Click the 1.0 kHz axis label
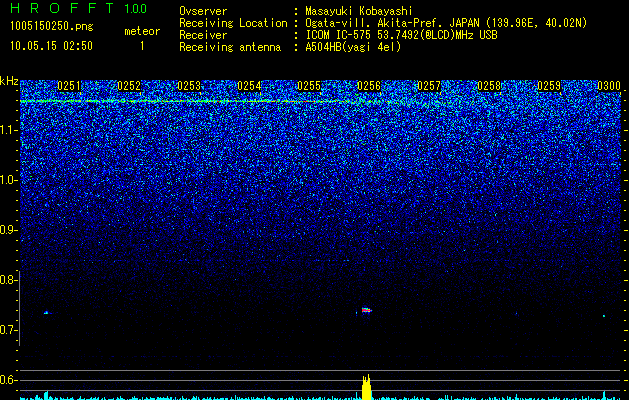 [9, 180]
